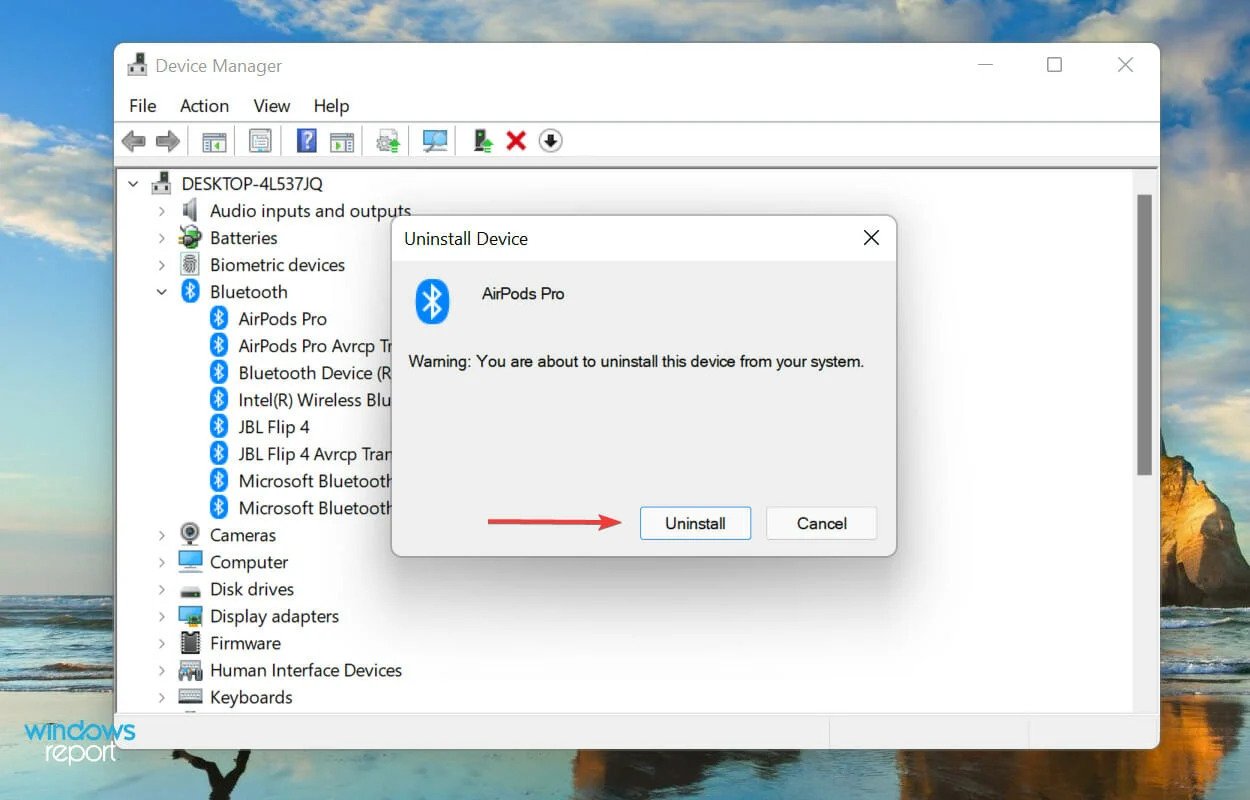Confirm with the Uninstall button

695,523
